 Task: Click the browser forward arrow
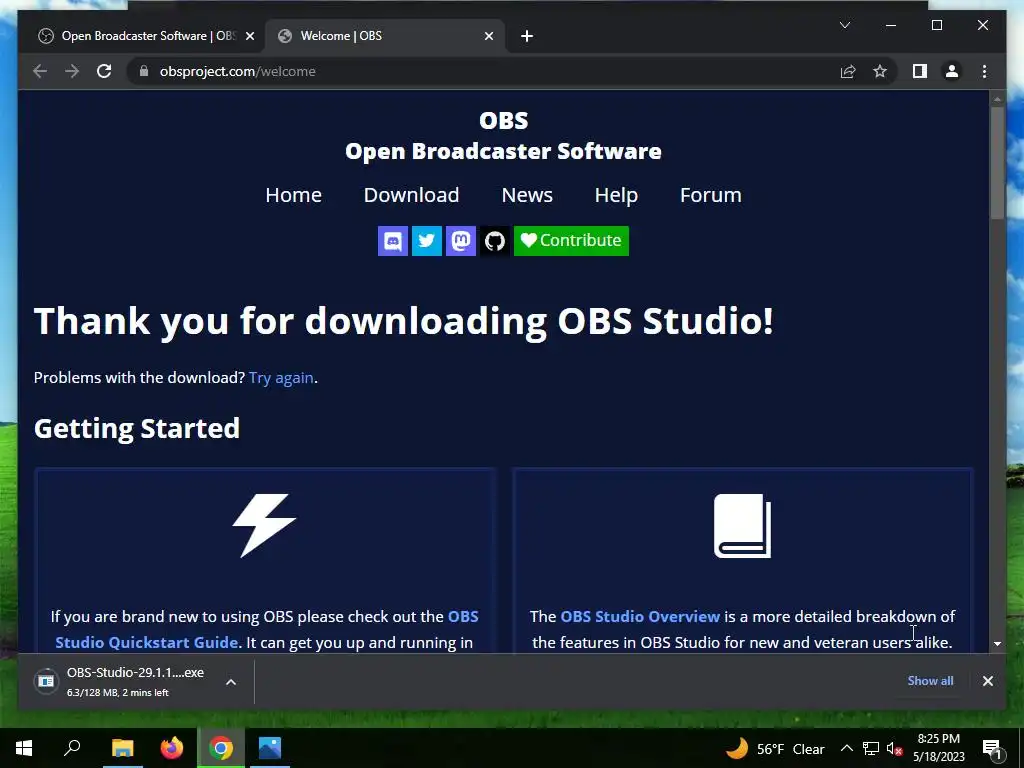pos(72,71)
